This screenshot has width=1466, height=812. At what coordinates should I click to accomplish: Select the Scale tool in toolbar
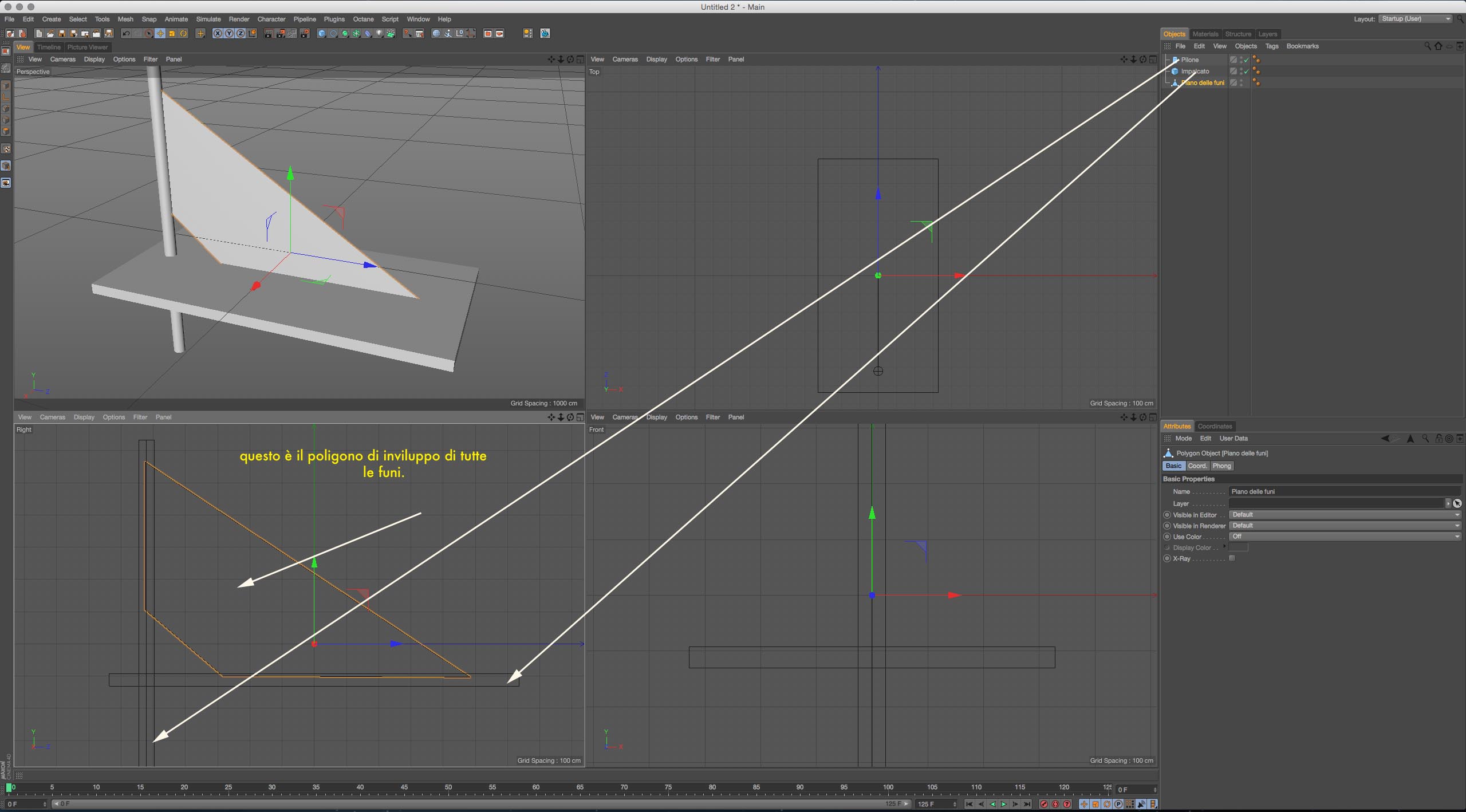pos(172,34)
